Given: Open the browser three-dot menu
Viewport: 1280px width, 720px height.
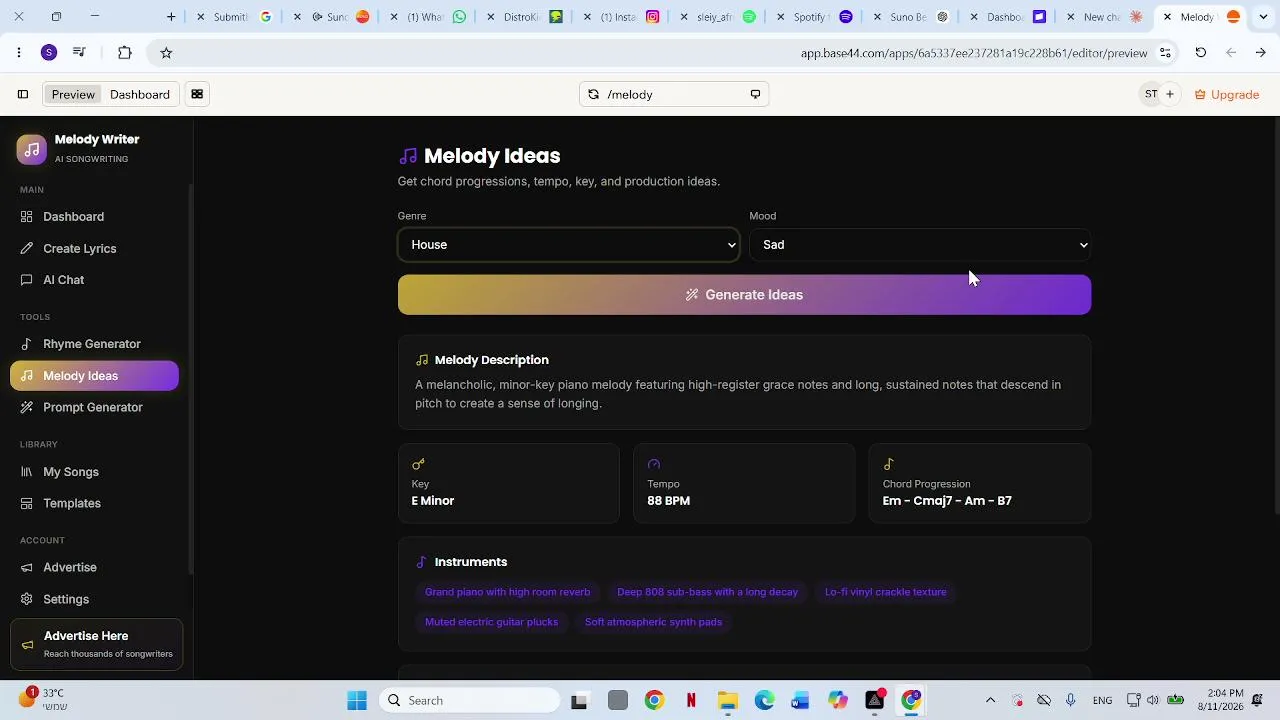Looking at the screenshot, I should tap(19, 53).
